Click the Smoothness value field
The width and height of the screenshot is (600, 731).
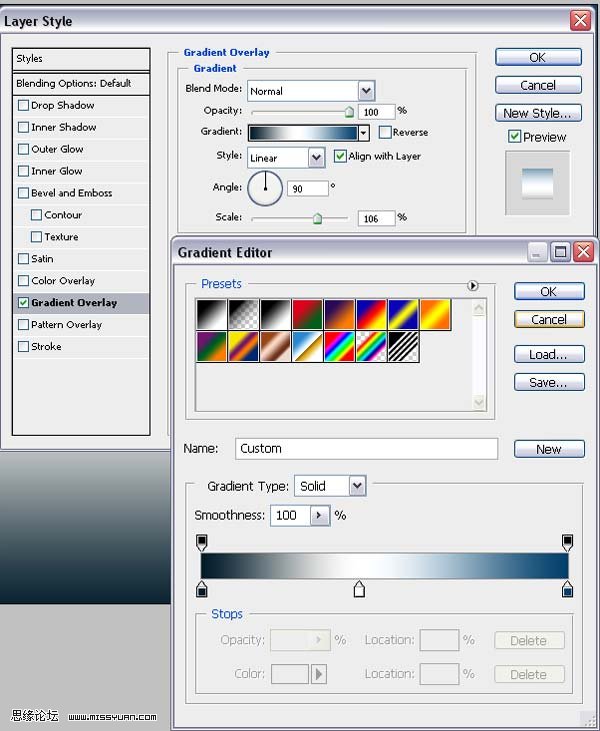[x=290, y=516]
